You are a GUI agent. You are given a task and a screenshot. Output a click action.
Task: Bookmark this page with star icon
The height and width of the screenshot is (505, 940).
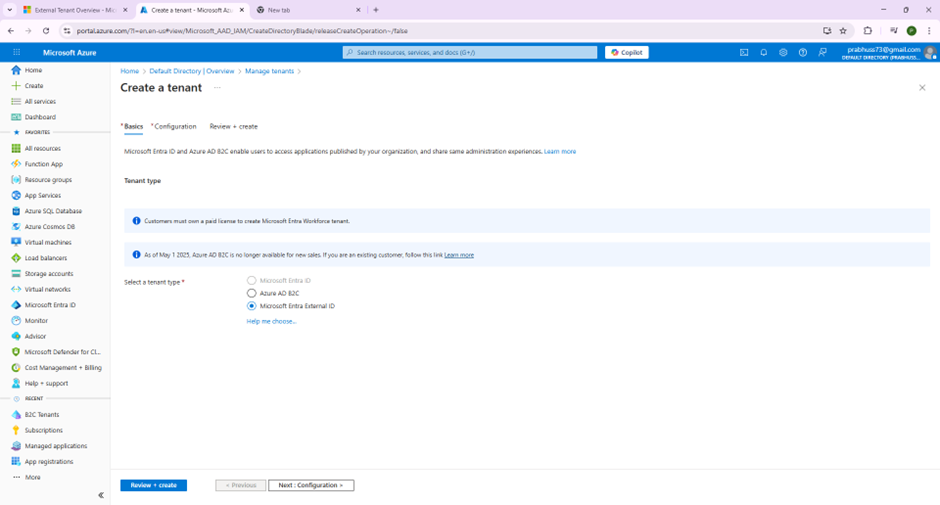click(843, 31)
